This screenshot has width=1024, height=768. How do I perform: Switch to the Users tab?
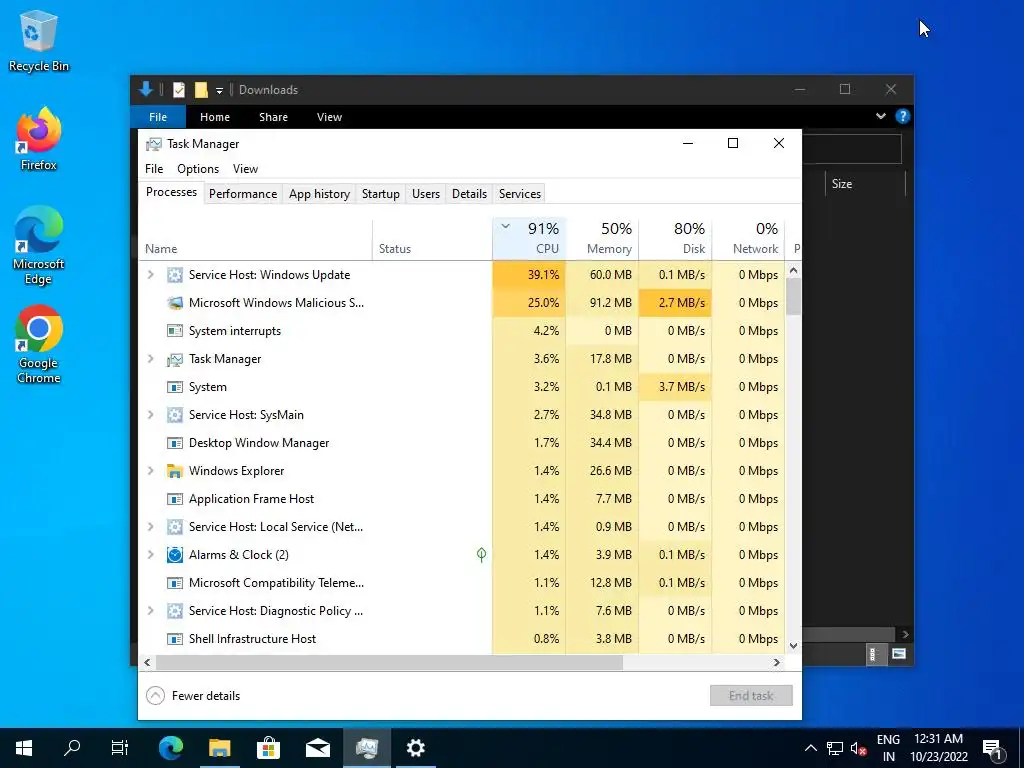(x=426, y=194)
